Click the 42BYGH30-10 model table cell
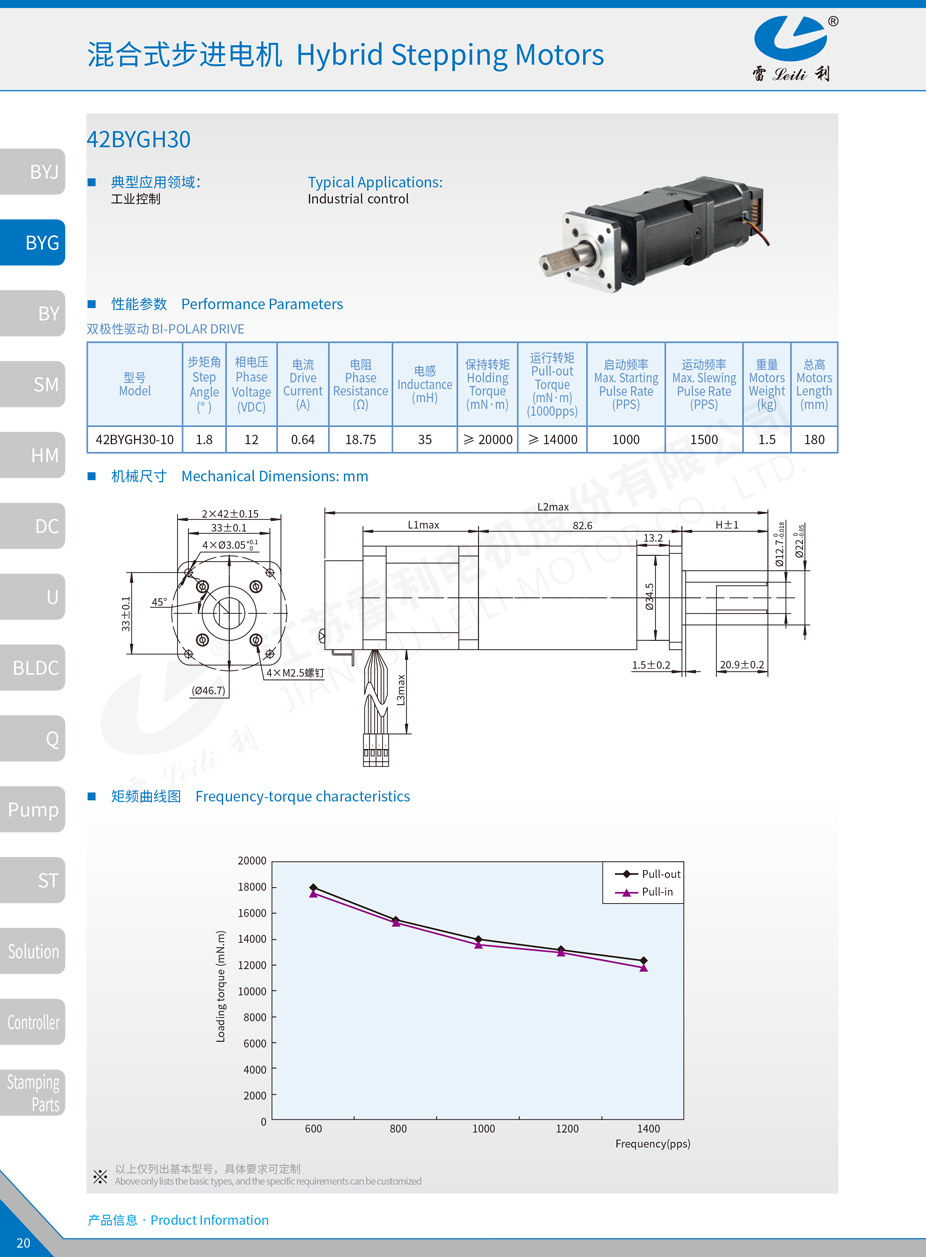 (134, 440)
